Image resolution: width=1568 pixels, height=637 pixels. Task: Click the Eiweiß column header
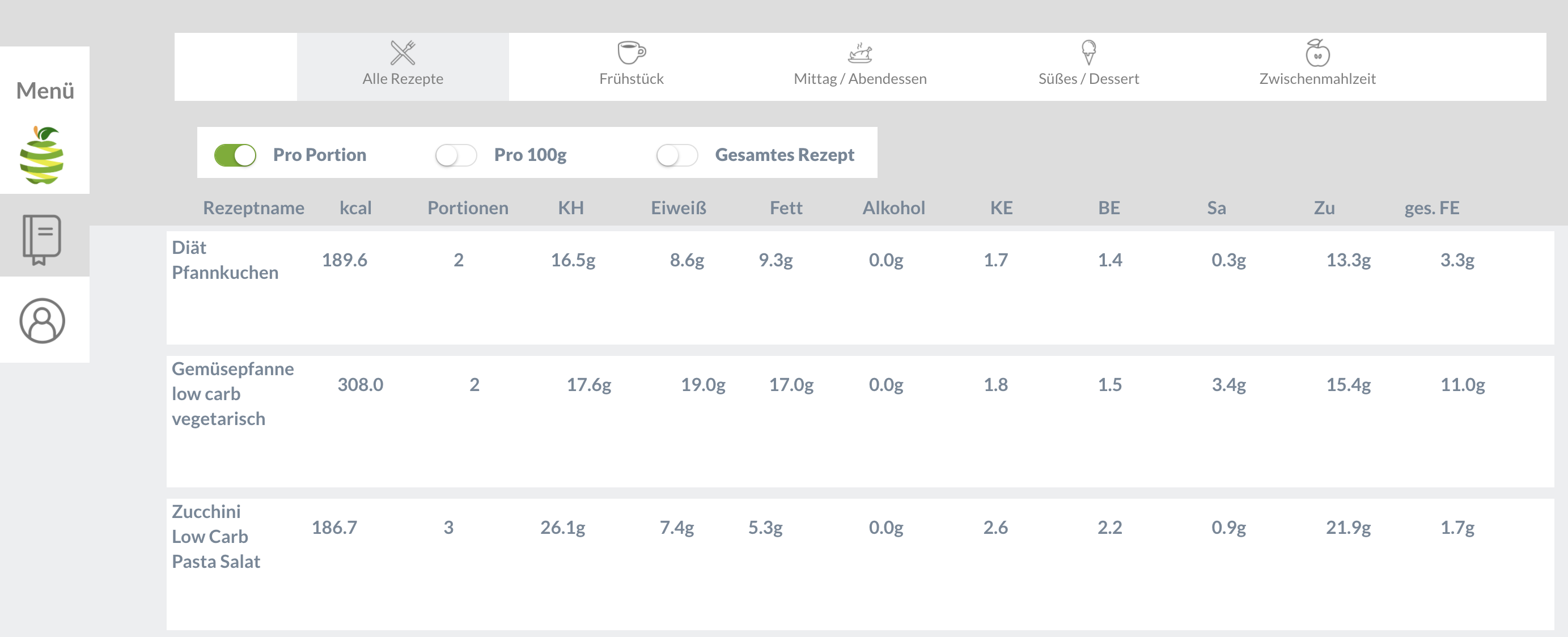[678, 208]
